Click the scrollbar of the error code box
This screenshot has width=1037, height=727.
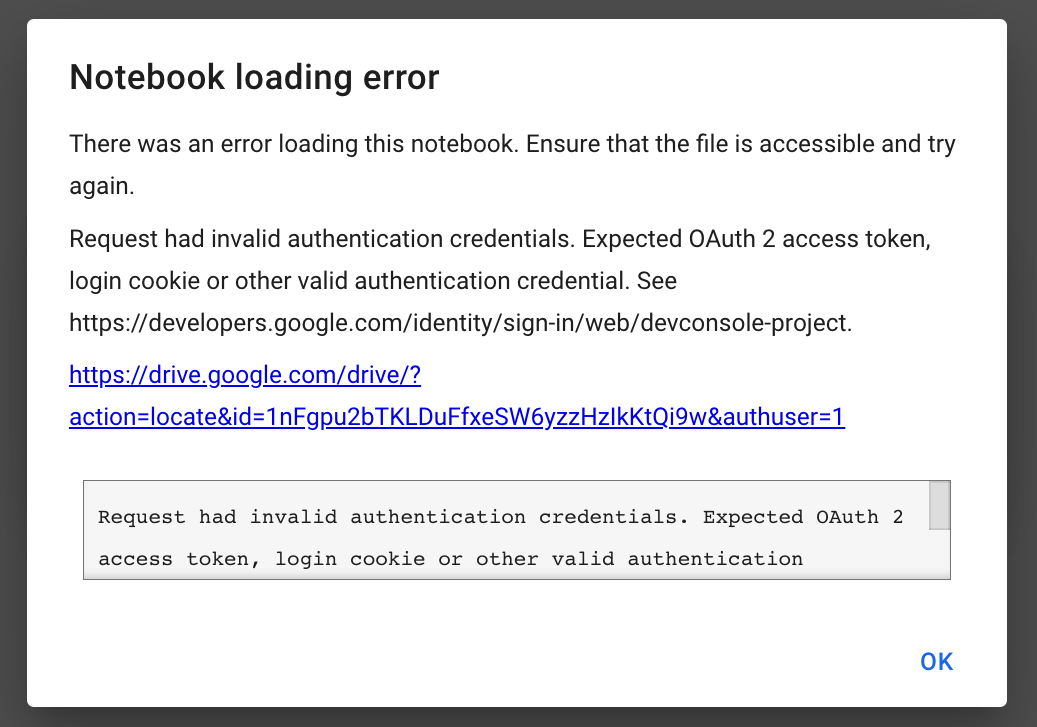pos(941,528)
